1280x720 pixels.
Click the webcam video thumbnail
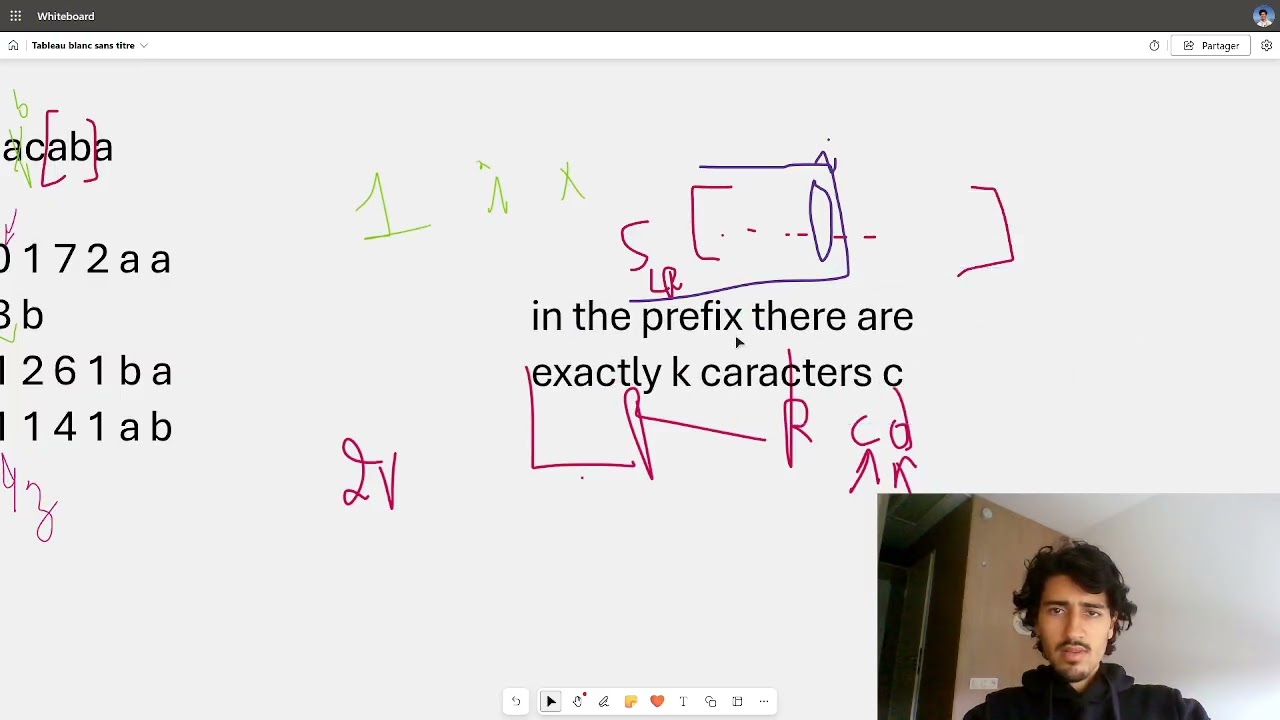(1078, 606)
